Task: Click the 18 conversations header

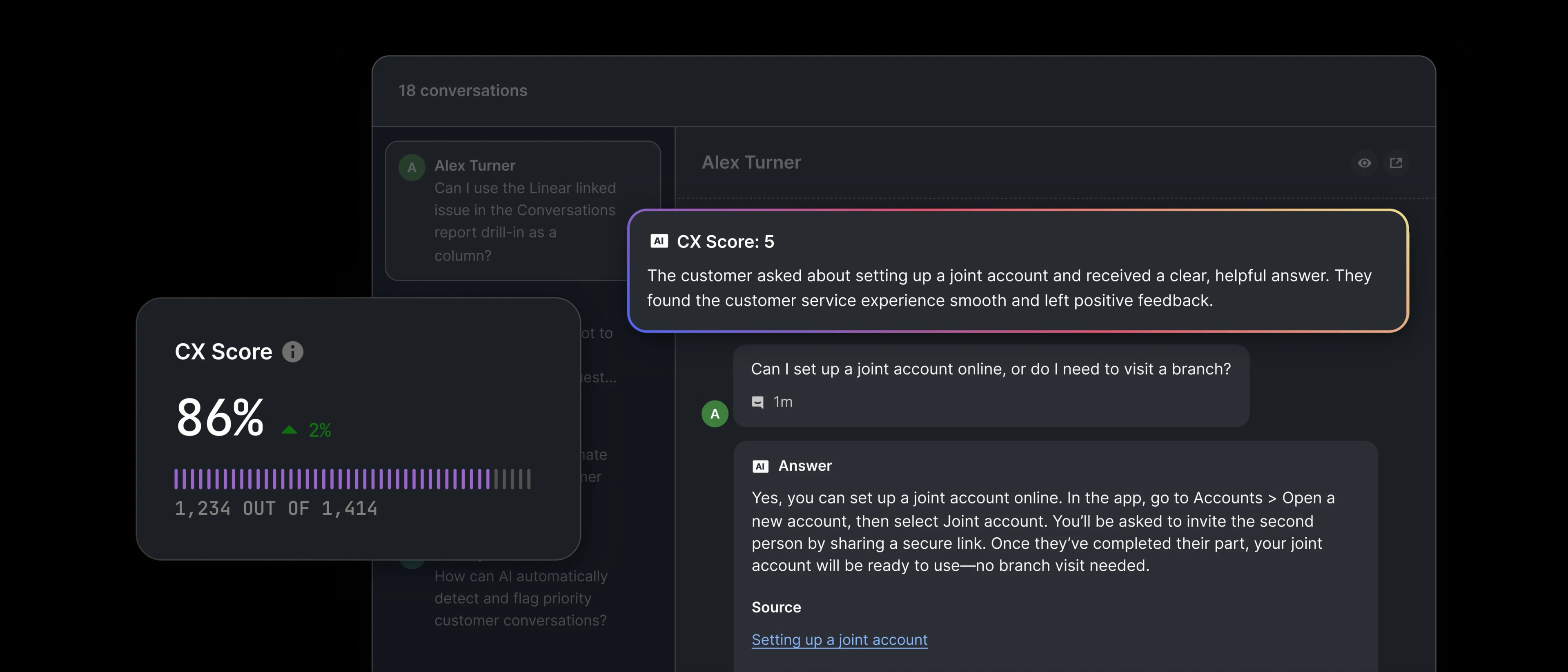Action: click(x=463, y=91)
